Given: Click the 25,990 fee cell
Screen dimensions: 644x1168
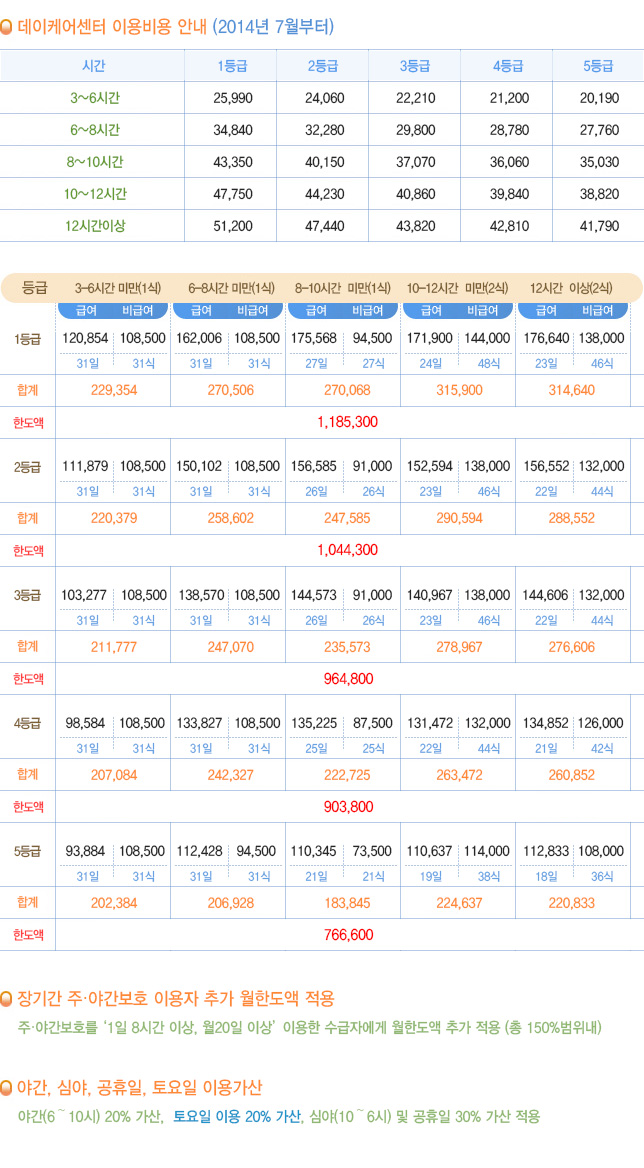Looking at the screenshot, I should tap(233, 98).
